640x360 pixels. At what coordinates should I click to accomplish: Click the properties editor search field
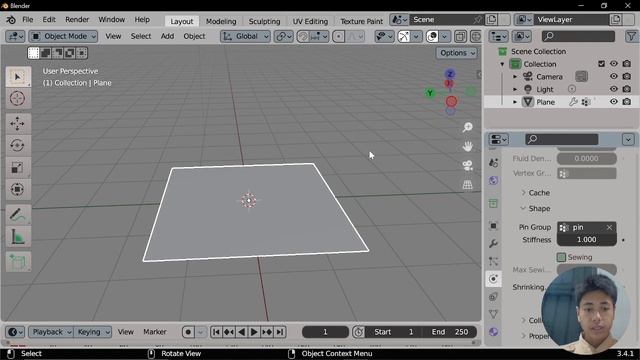click(562, 139)
